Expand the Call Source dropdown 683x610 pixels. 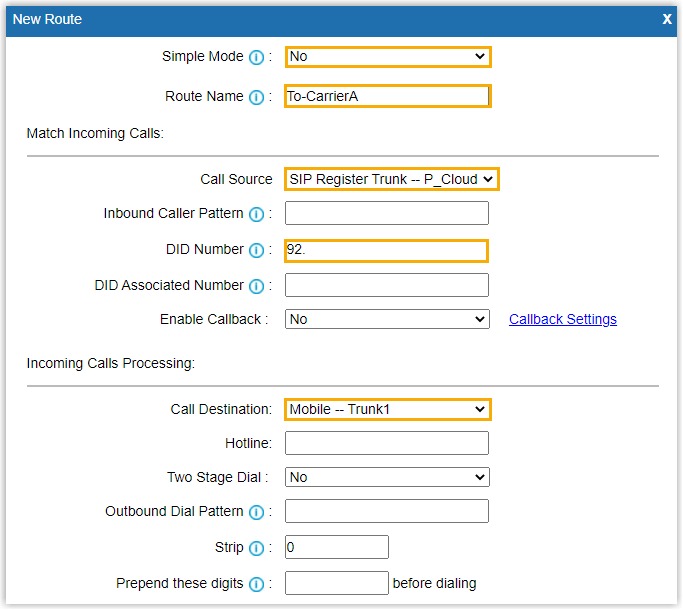pos(391,179)
